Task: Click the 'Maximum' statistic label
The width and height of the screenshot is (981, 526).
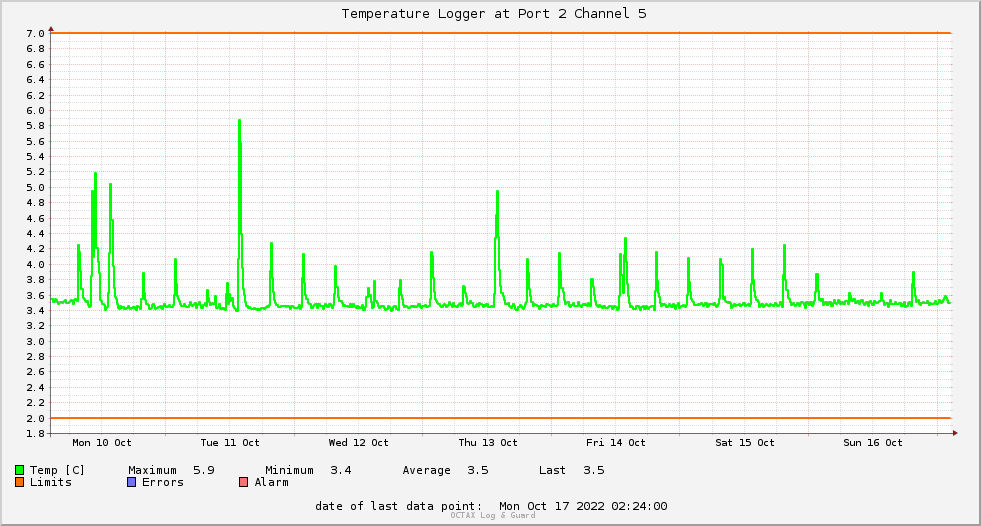Action: click(x=153, y=470)
